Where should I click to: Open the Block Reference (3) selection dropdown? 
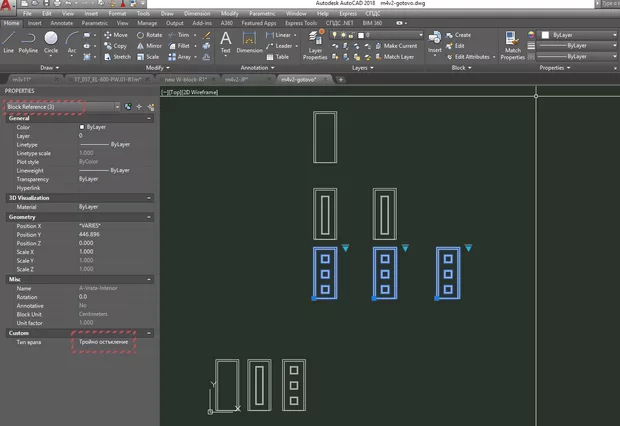tap(117, 106)
